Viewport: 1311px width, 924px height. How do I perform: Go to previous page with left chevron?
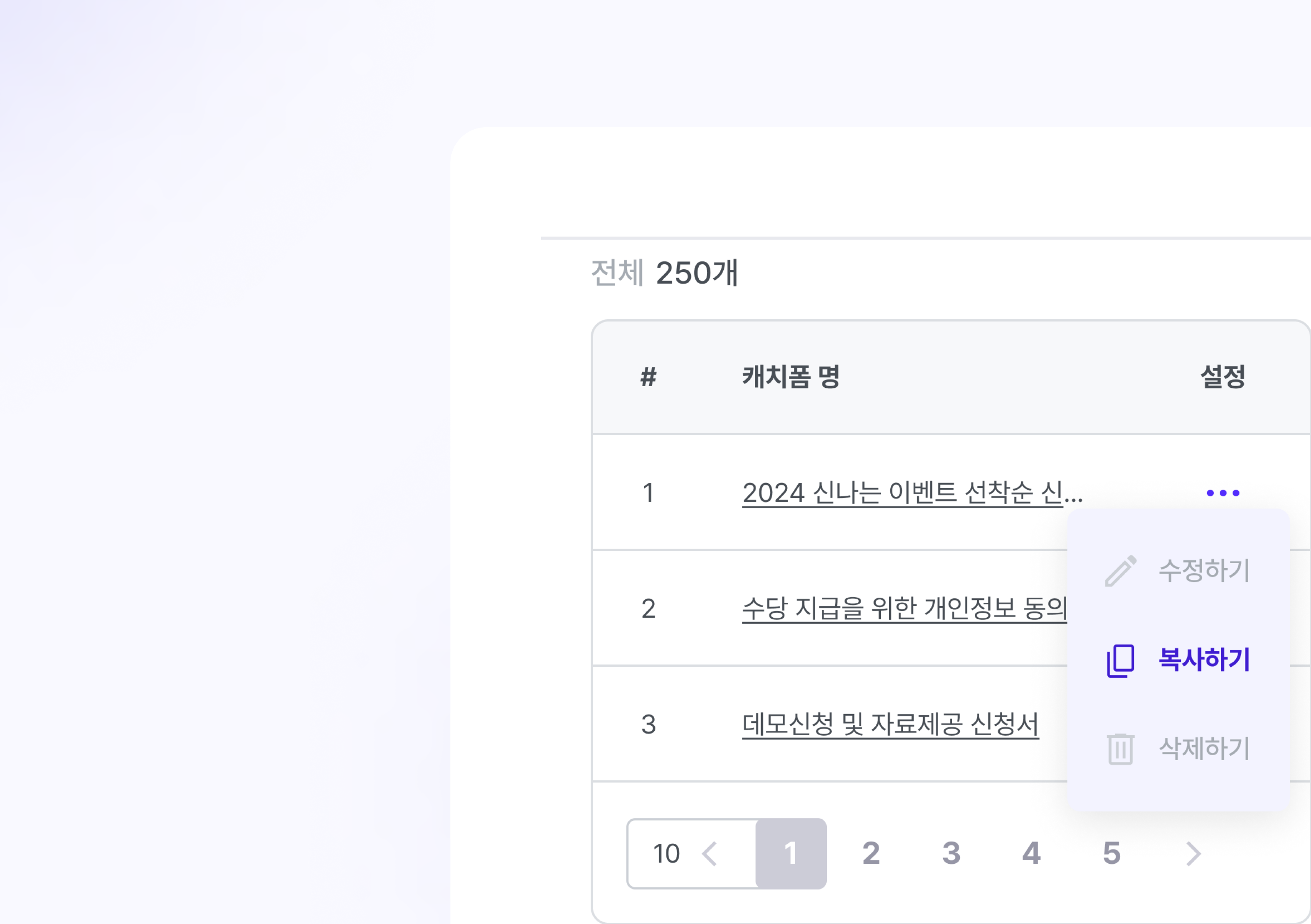tap(710, 854)
